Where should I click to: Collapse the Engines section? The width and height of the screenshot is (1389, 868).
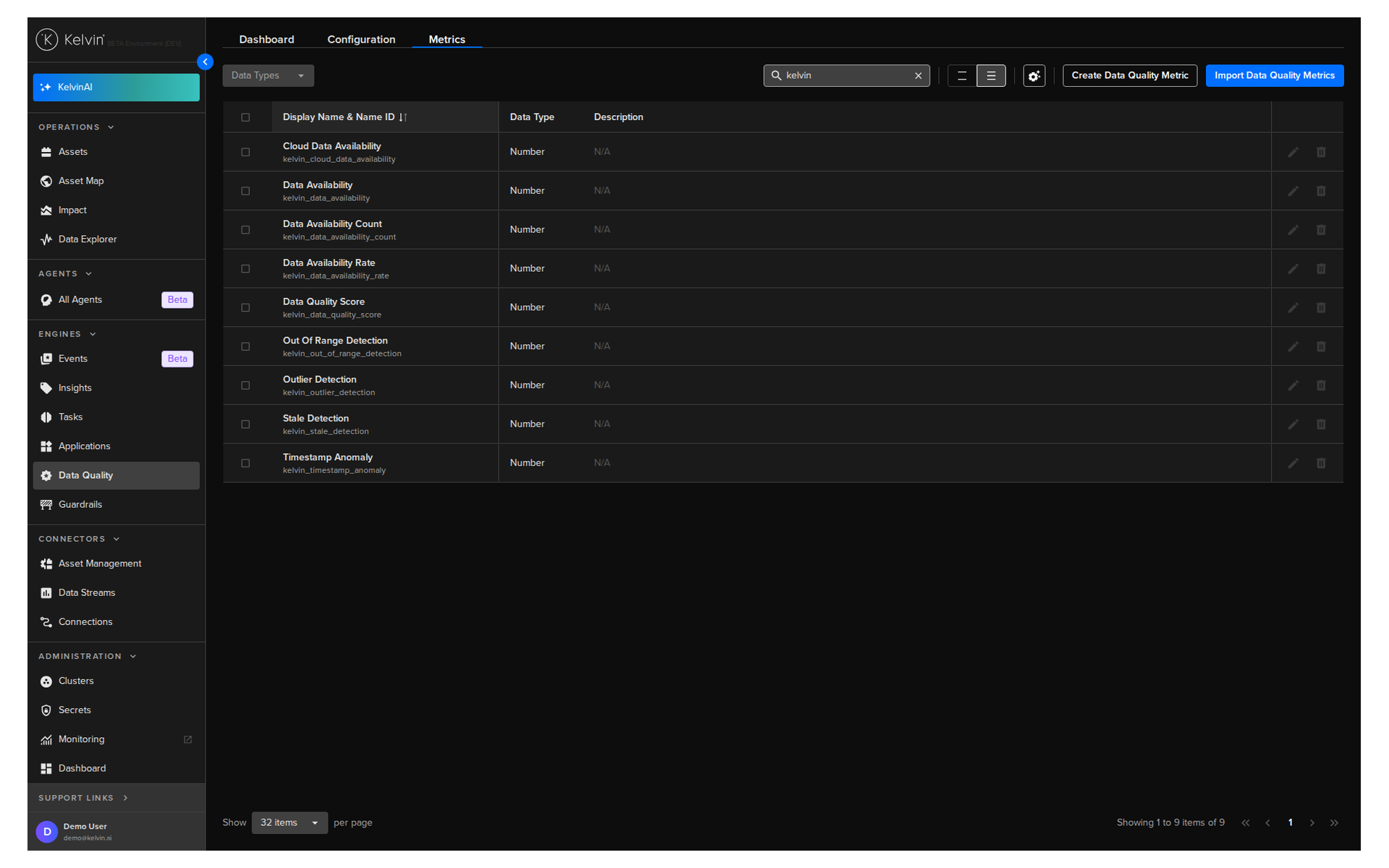pos(67,334)
